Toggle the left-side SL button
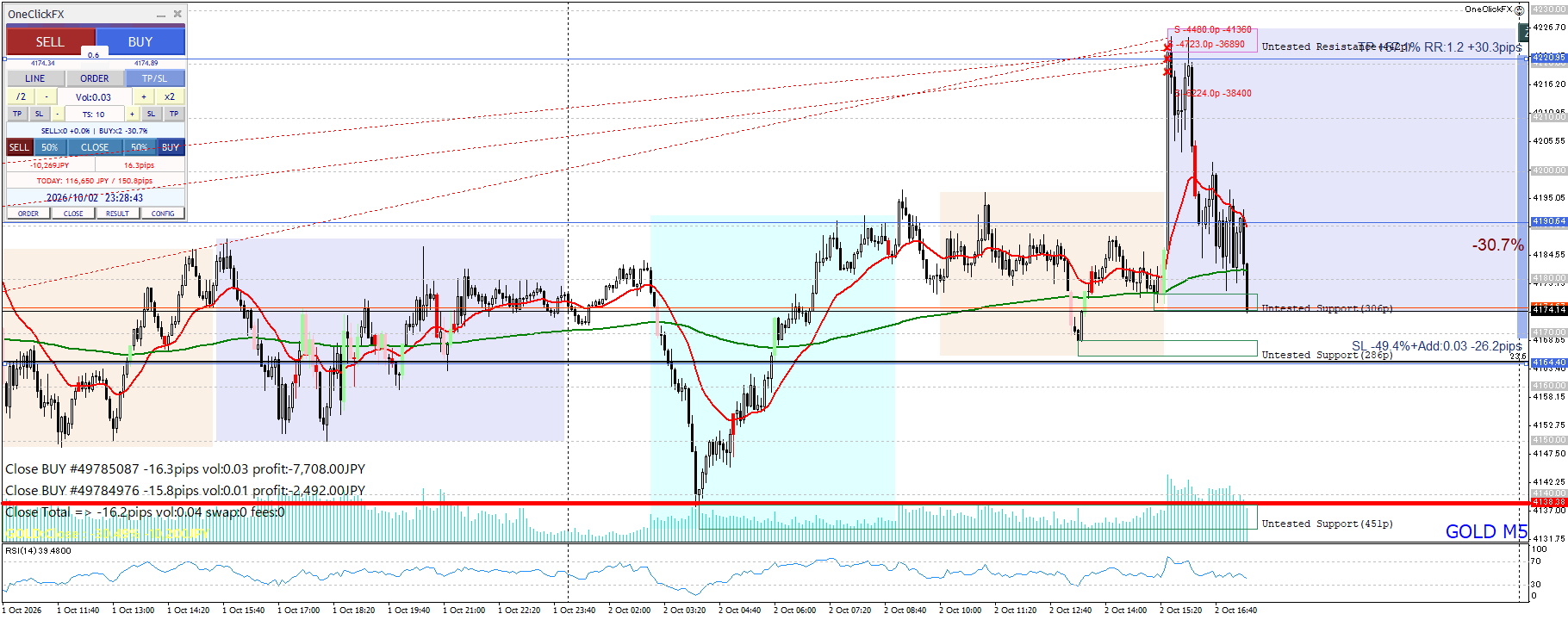Screen dimensions: 1568x620 tap(39, 114)
